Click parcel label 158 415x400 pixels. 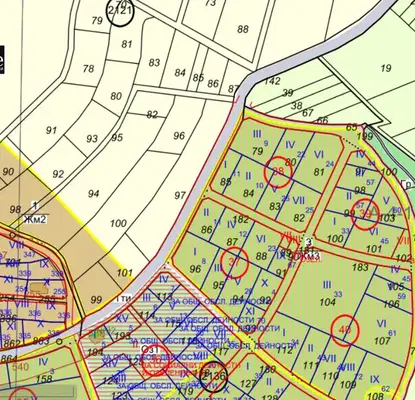tap(44, 379)
